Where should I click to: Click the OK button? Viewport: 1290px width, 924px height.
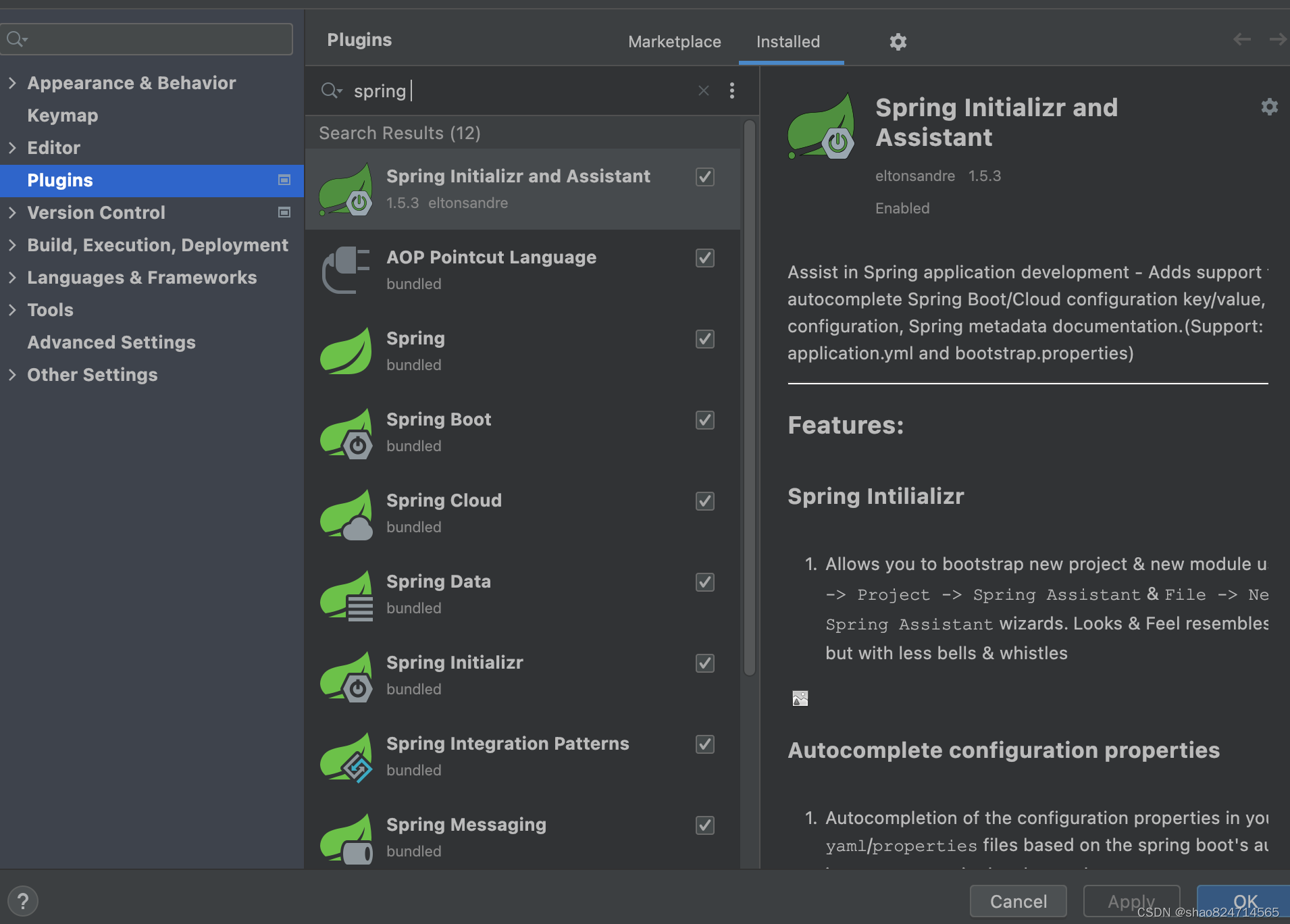tap(1245, 901)
